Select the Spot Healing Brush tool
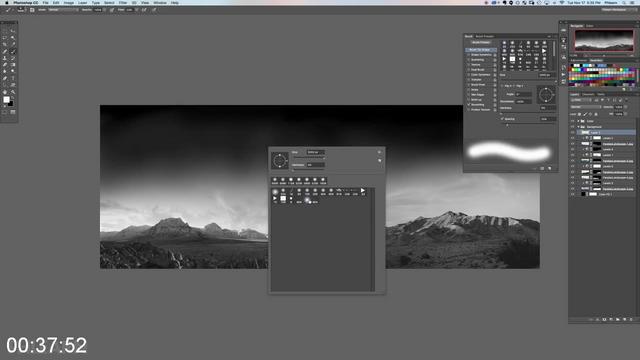 tap(4, 51)
